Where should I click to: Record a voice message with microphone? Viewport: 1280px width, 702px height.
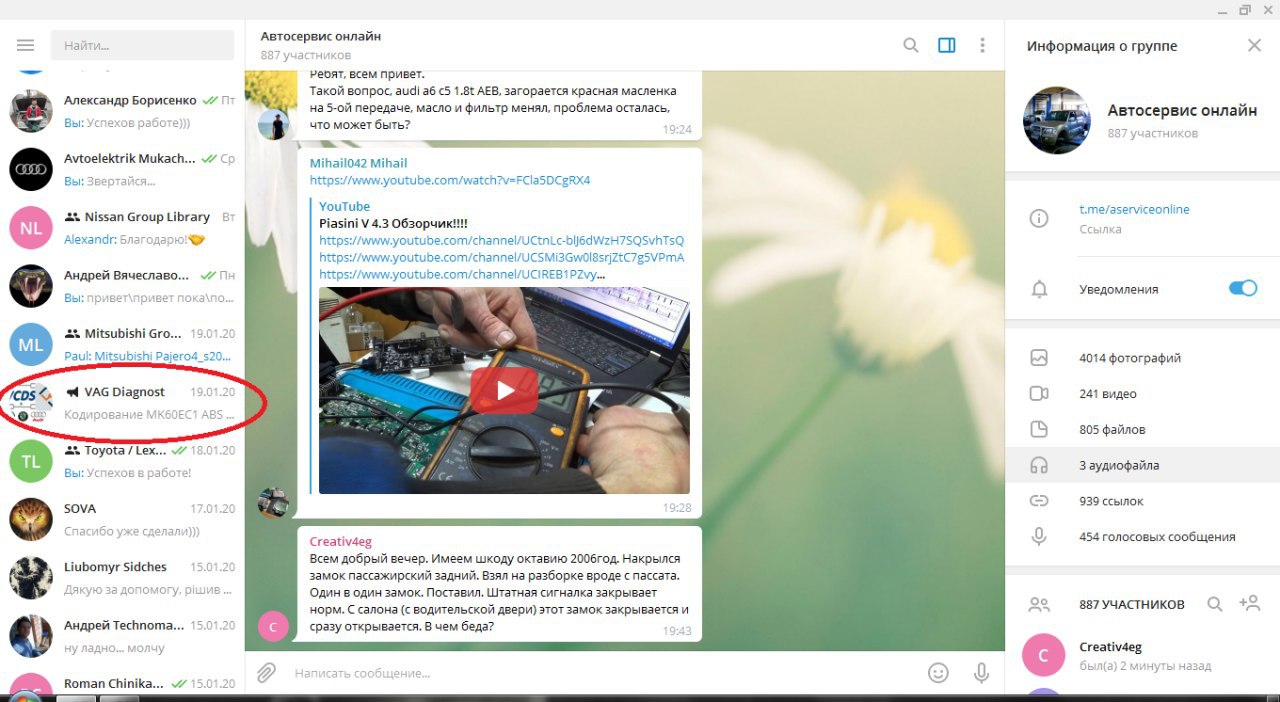(x=982, y=673)
